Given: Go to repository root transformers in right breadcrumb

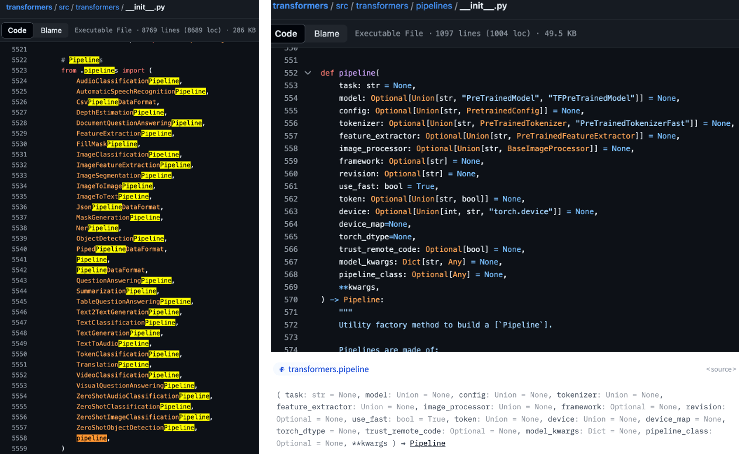Looking at the screenshot, I should tap(300, 6).
